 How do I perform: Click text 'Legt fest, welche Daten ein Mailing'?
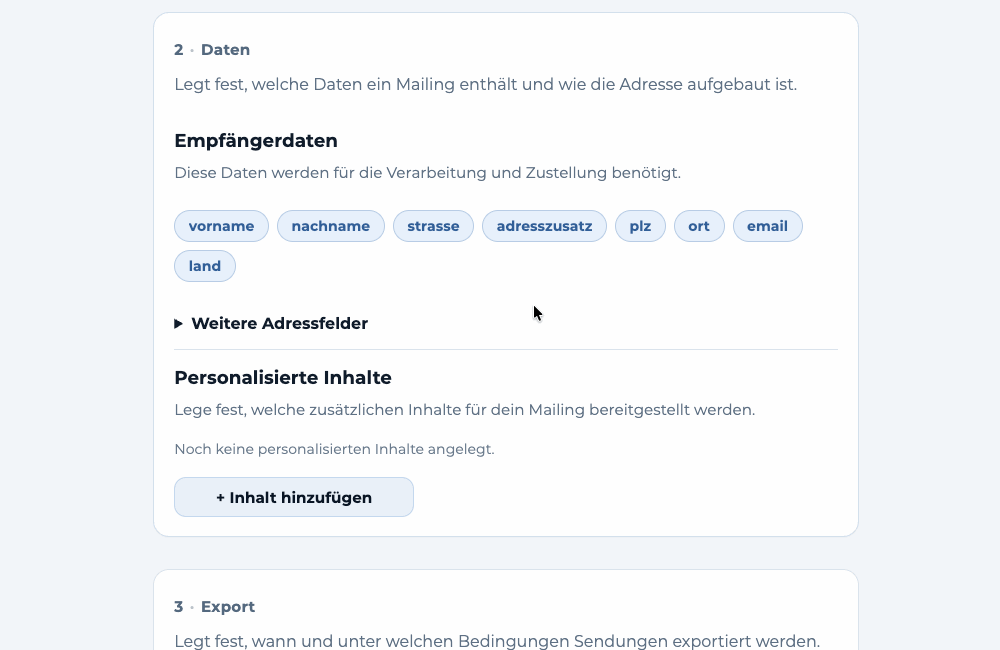click(x=314, y=84)
